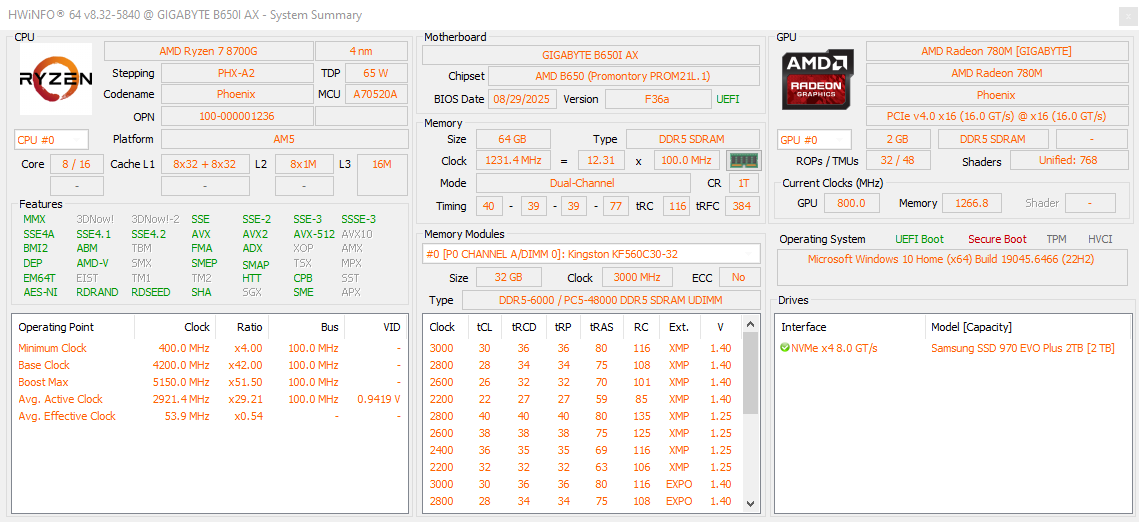Click the memory timings scrollbar thumb
Viewport: 1139px width, 522px height.
click(x=751, y=374)
